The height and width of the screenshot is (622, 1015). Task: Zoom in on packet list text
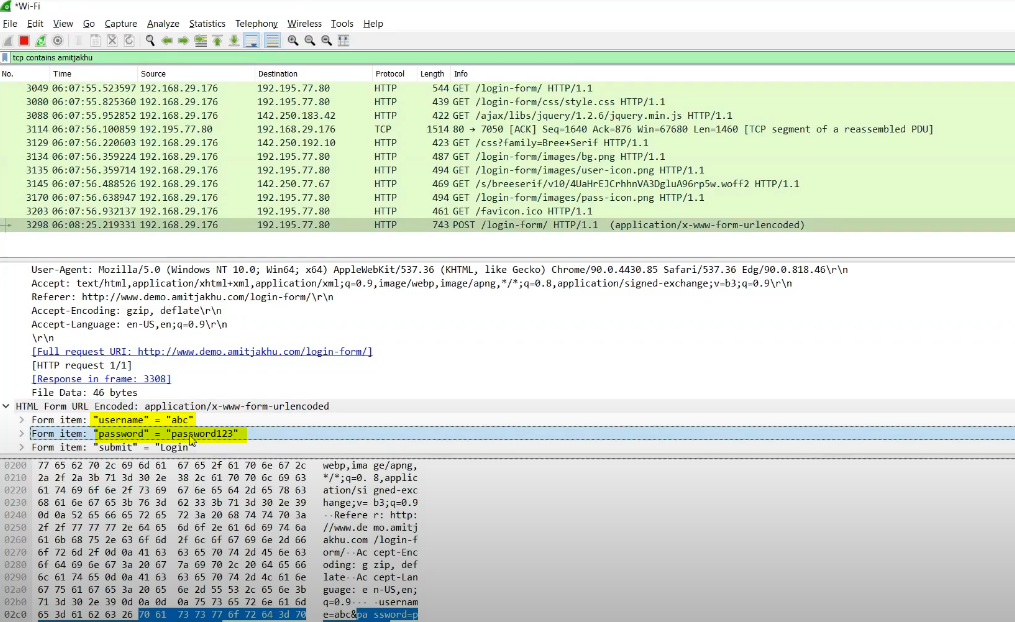pyautogui.click(x=293, y=41)
